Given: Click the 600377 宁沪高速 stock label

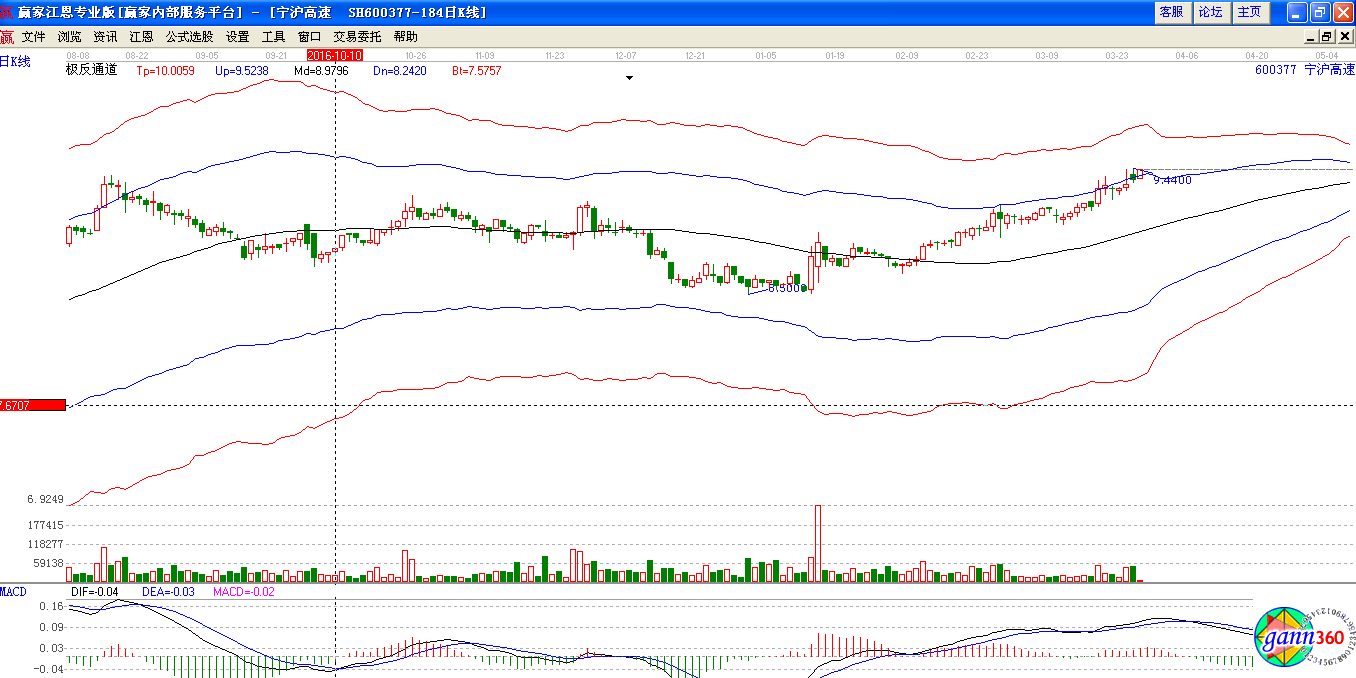Looking at the screenshot, I should 1305,70.
